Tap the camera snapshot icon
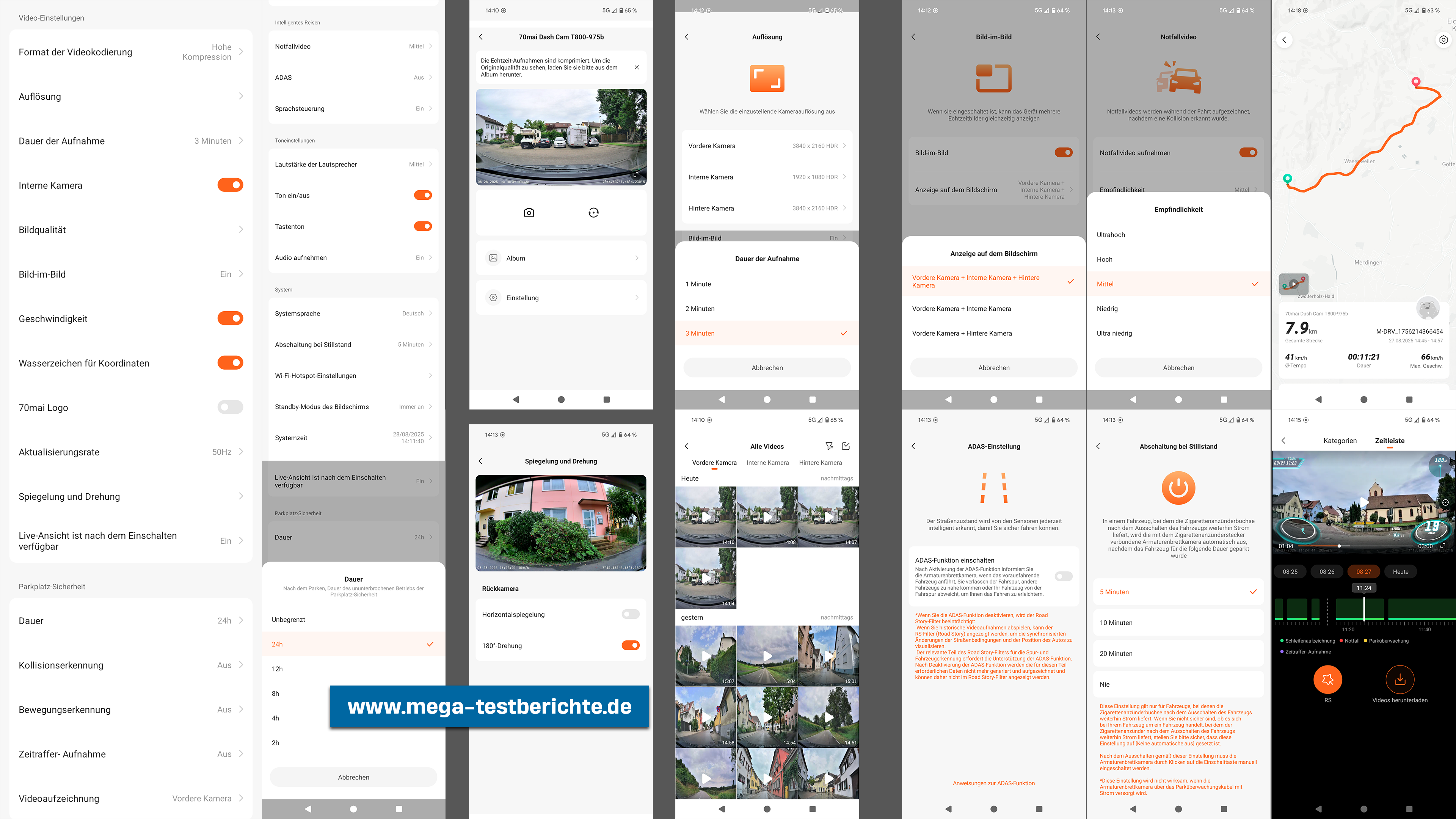The height and width of the screenshot is (819, 1456). pos(529,212)
